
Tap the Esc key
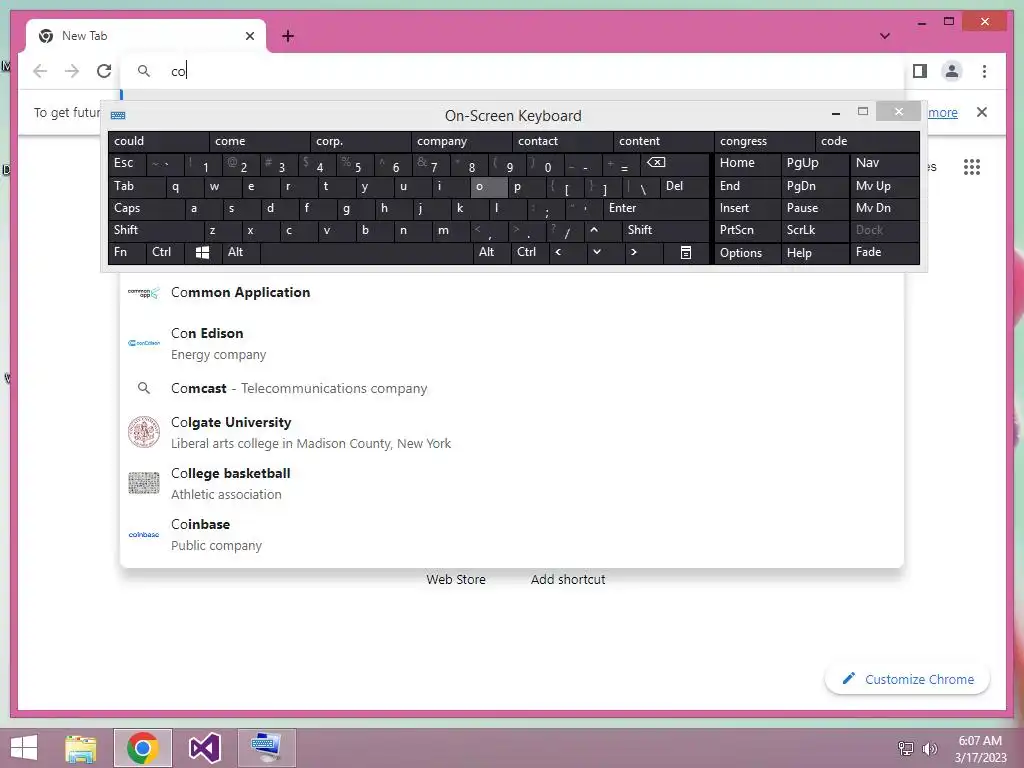(127, 163)
